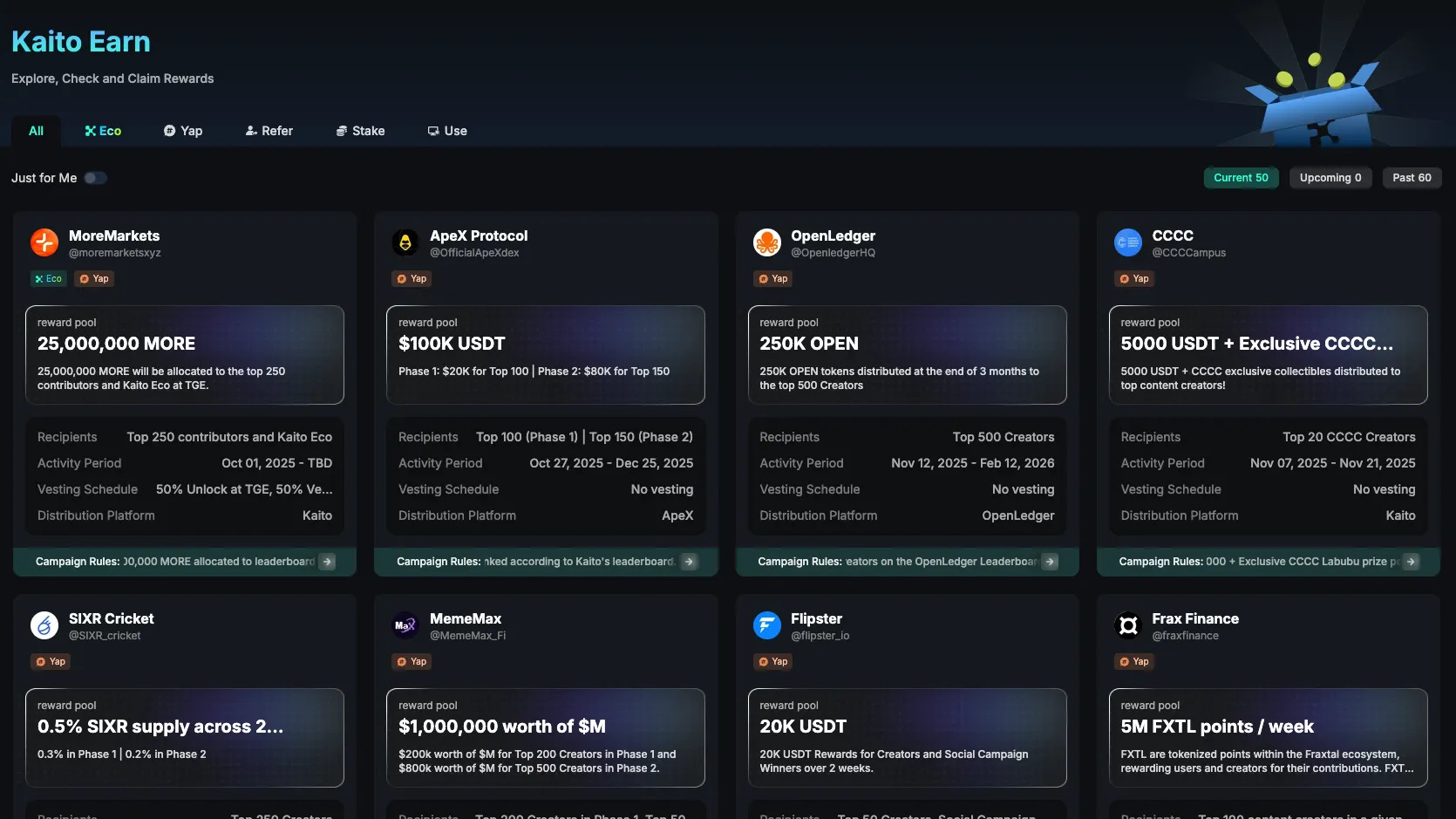Click the Eco tag on MoreMarkets card

pyautogui.click(x=48, y=279)
